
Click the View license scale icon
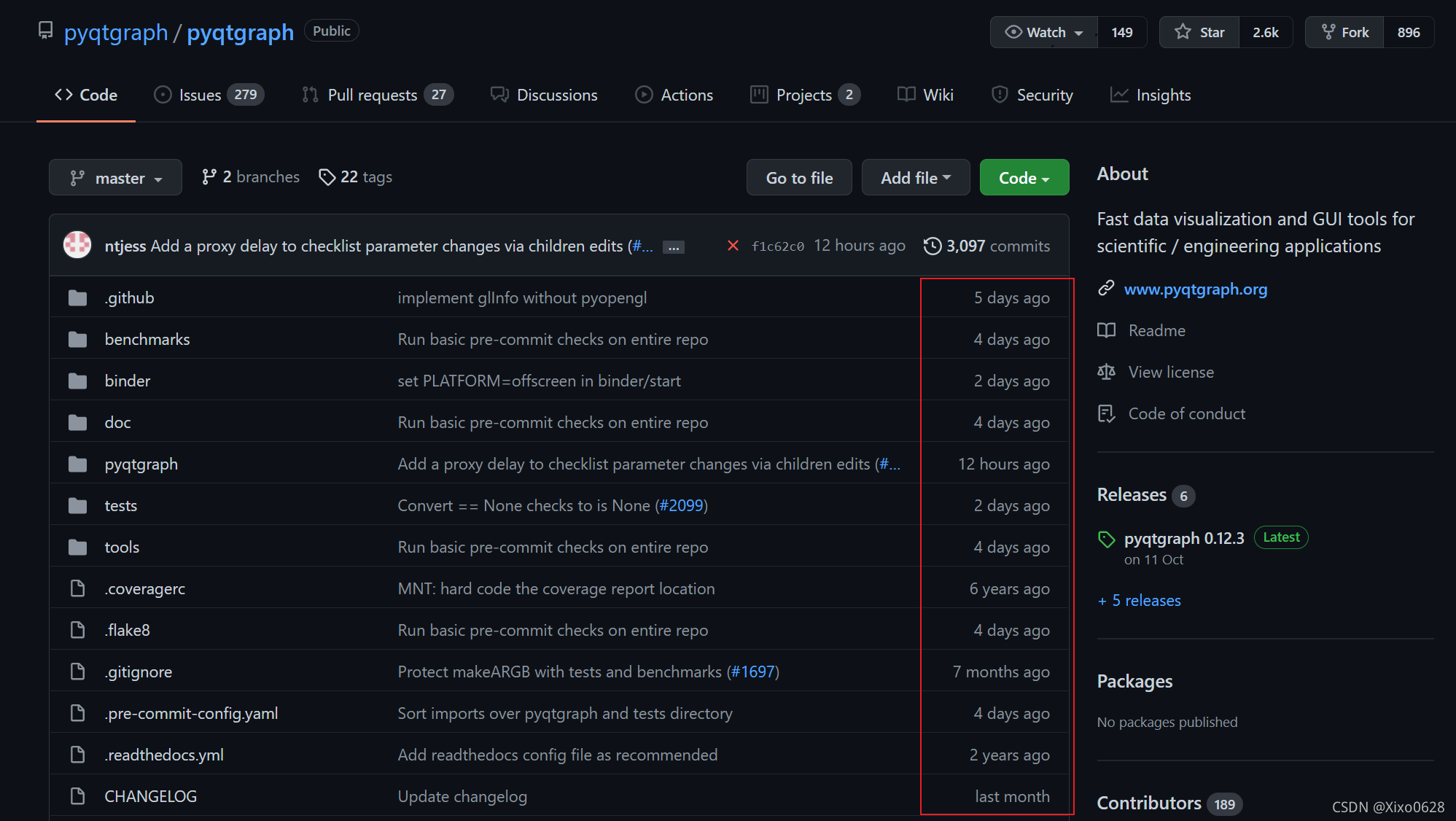(x=1106, y=372)
